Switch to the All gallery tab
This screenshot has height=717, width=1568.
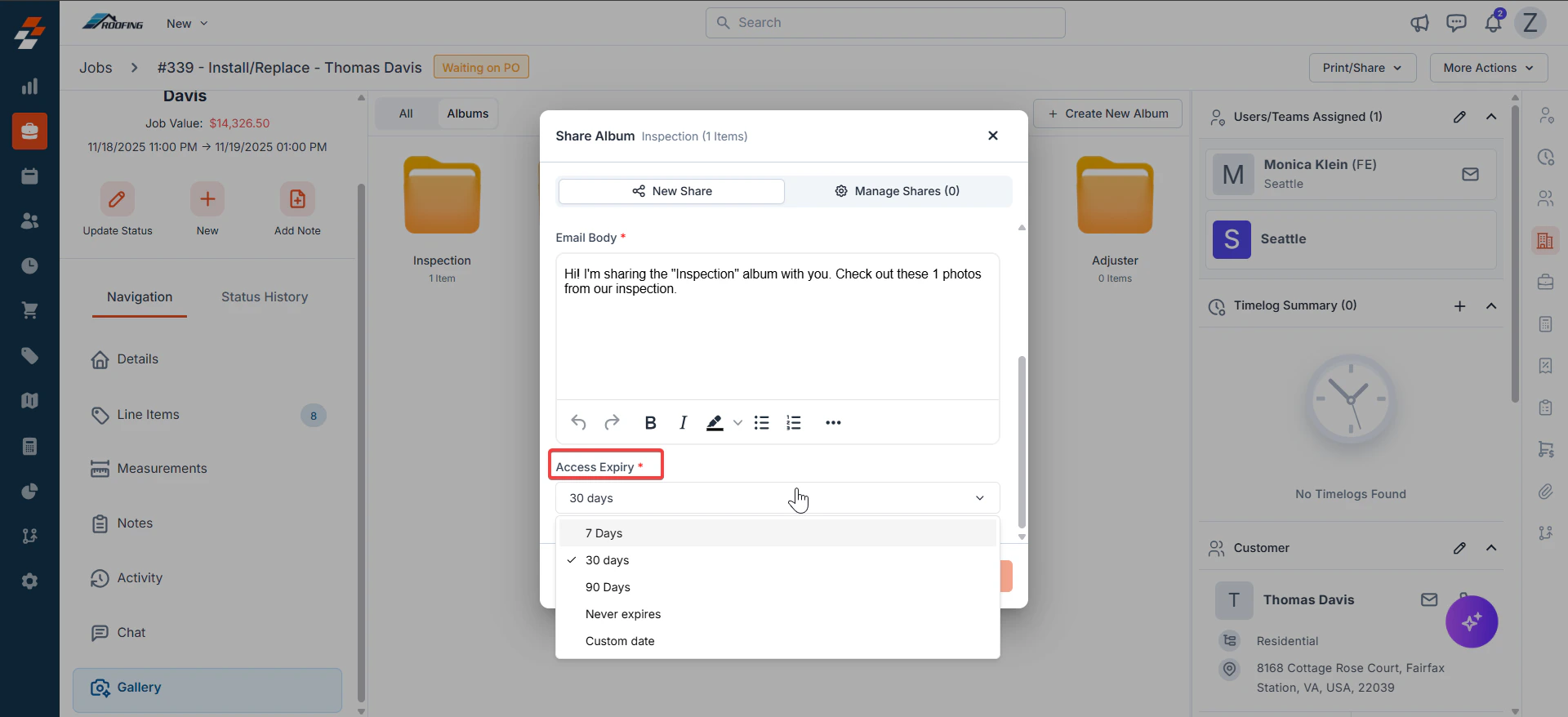point(406,114)
